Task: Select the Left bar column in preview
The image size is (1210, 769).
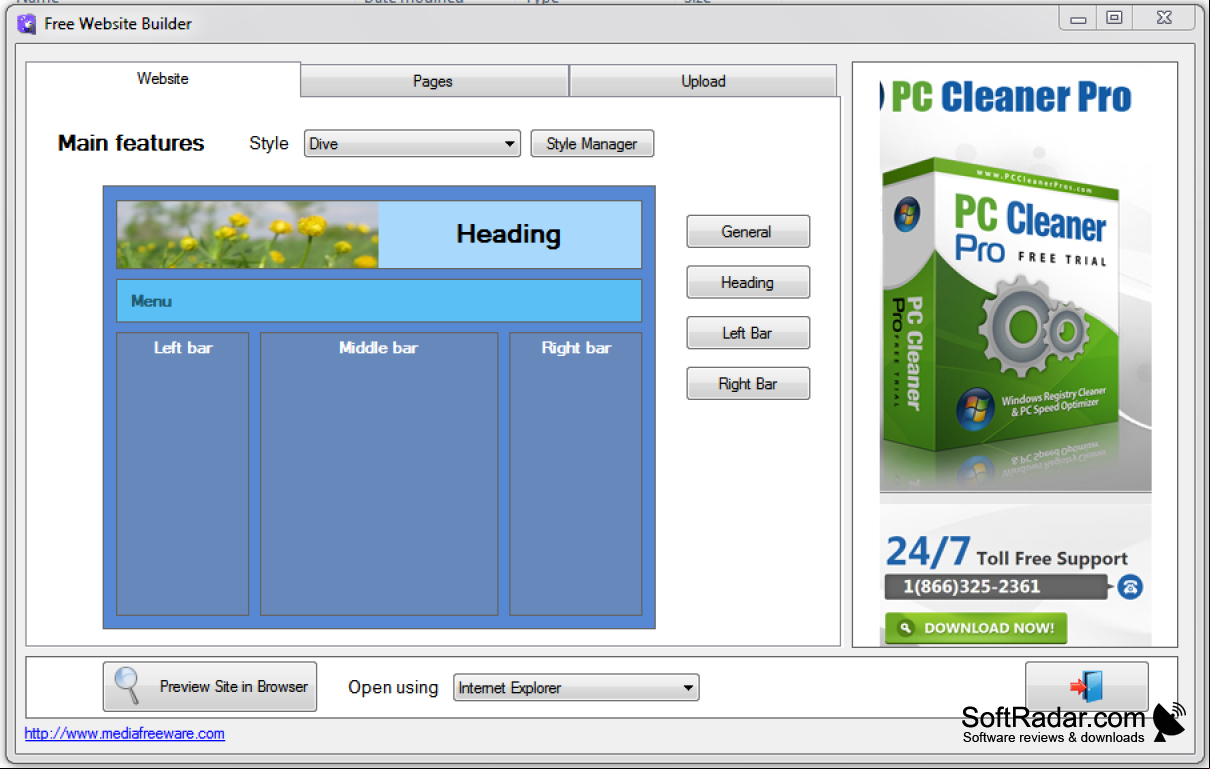Action: [x=183, y=474]
